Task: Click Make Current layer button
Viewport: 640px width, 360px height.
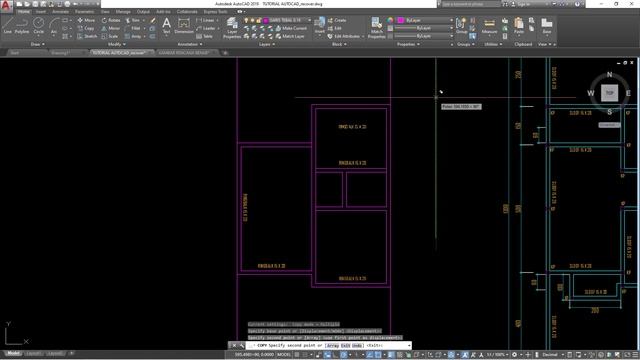Action: (291, 28)
